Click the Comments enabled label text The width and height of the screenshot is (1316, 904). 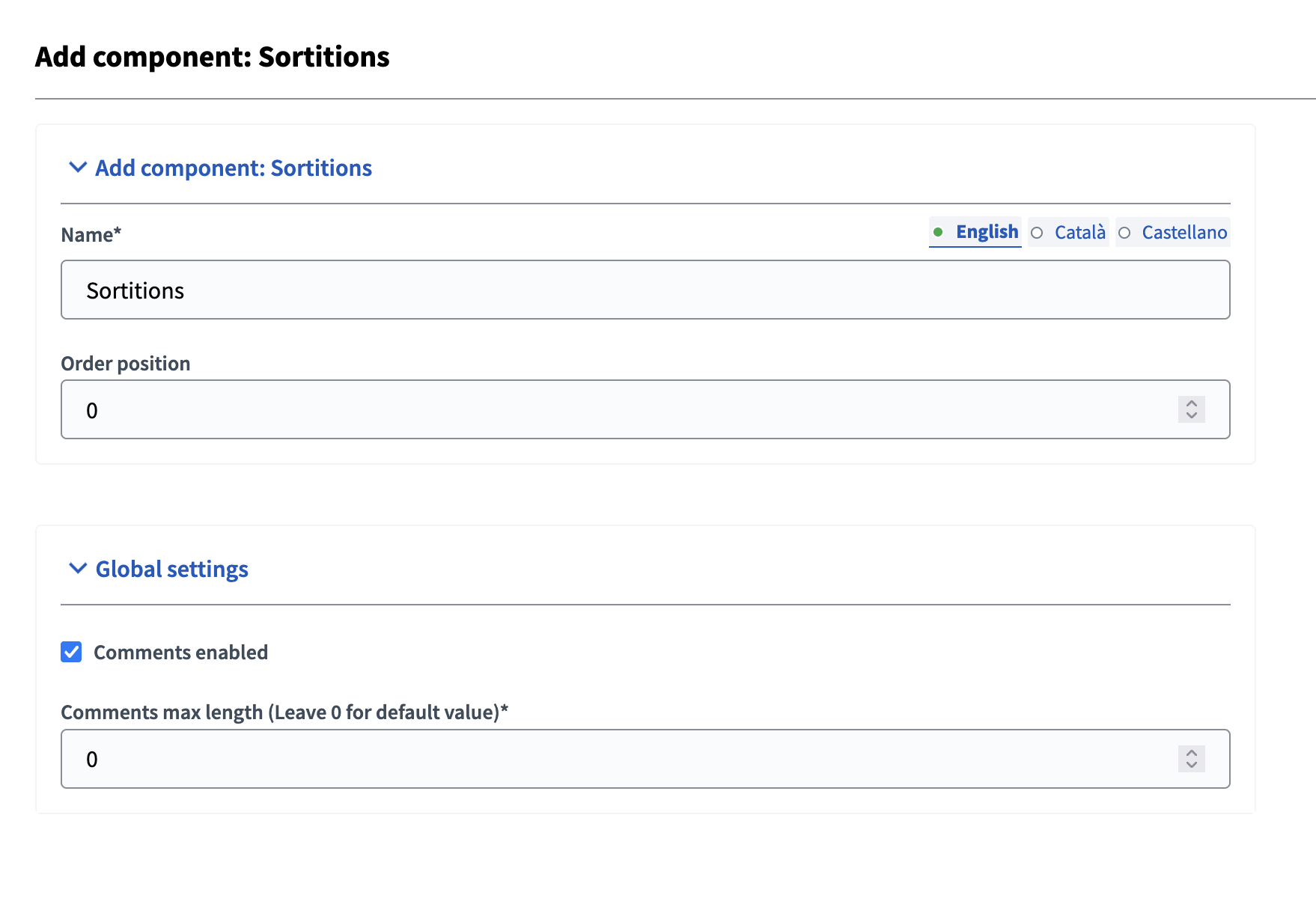(180, 652)
